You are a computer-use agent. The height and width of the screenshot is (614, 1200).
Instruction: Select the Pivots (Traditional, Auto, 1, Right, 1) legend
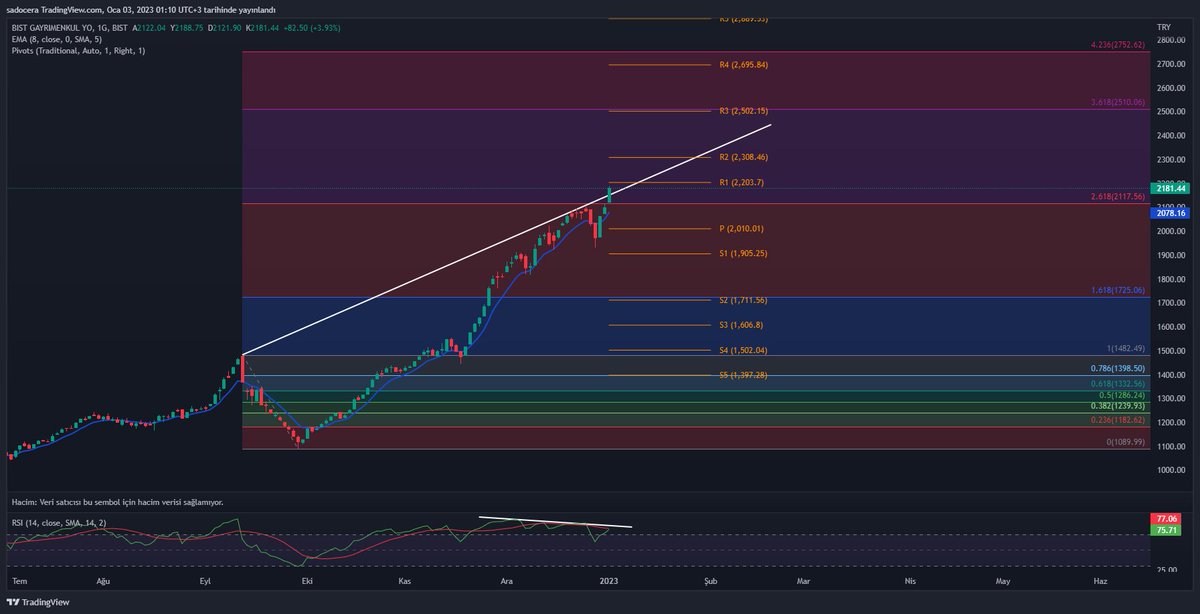78,50
